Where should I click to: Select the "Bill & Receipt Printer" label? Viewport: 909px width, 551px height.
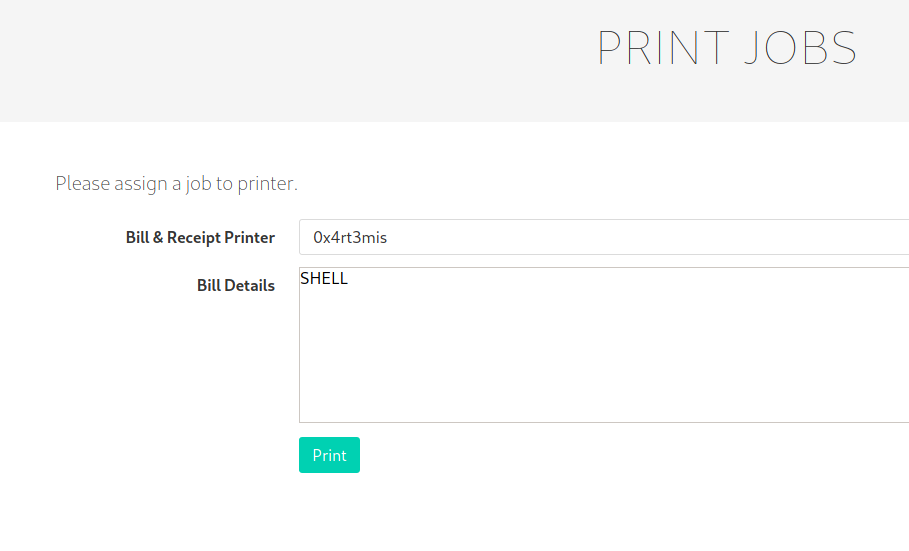coord(200,238)
